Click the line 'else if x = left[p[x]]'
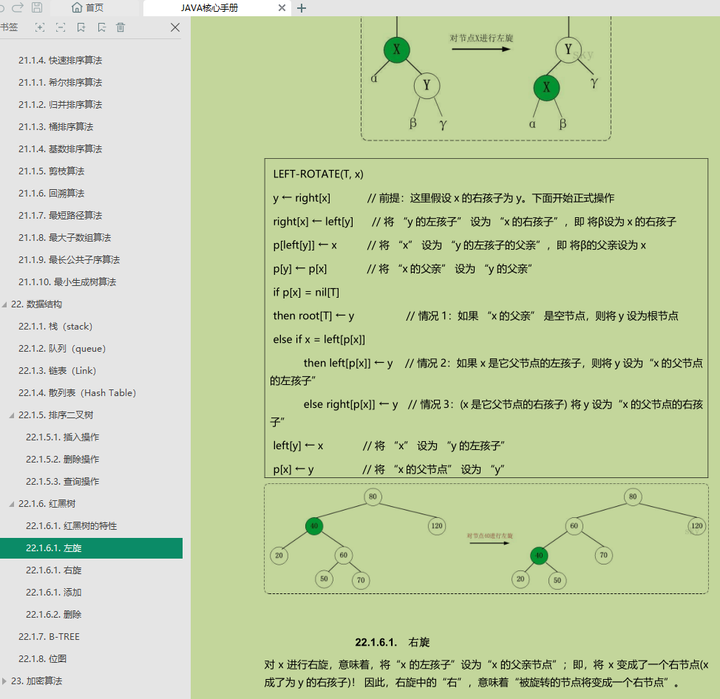This screenshot has height=699, width=720. (x=319, y=339)
